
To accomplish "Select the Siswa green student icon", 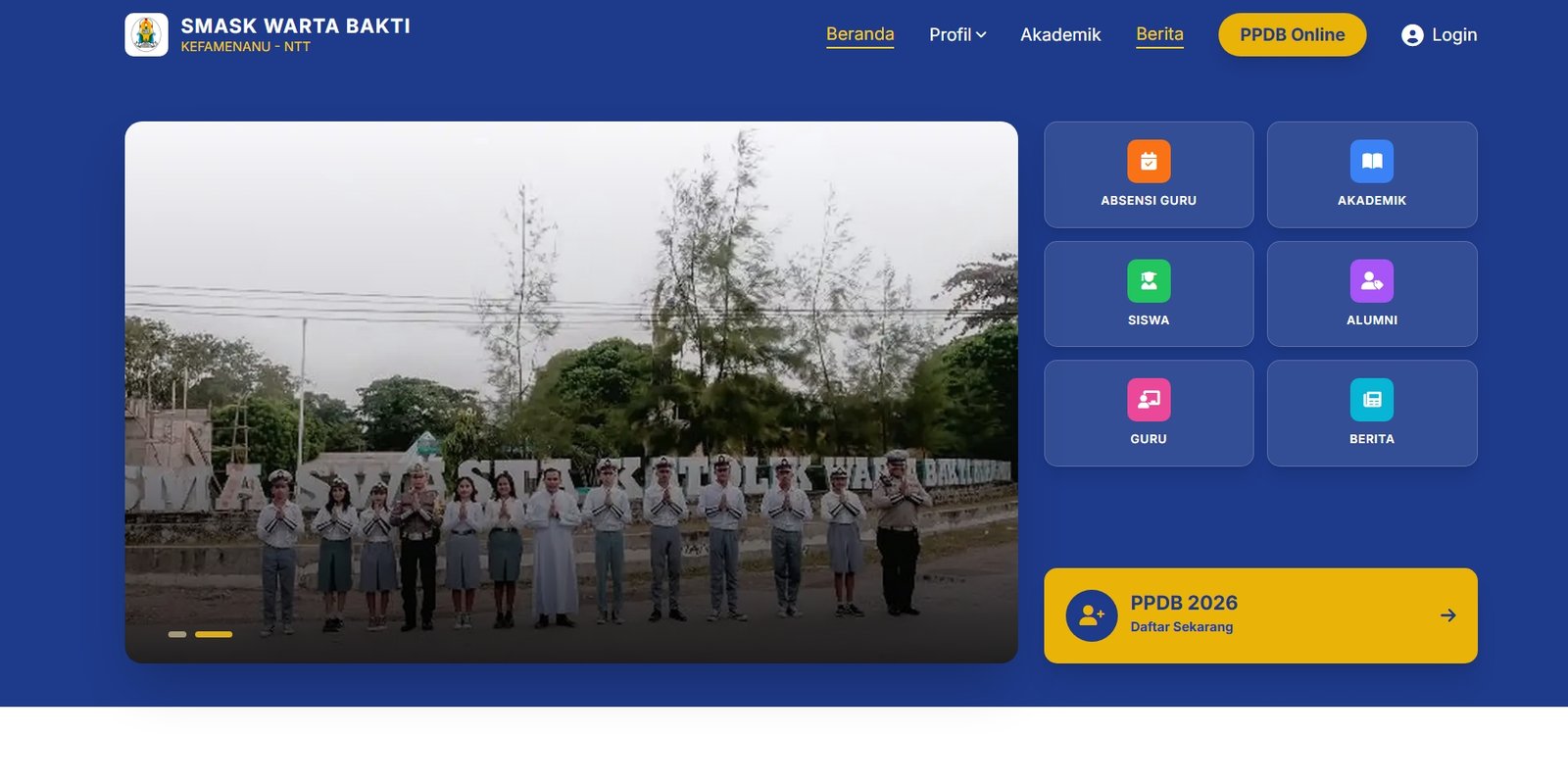I will click(1149, 281).
